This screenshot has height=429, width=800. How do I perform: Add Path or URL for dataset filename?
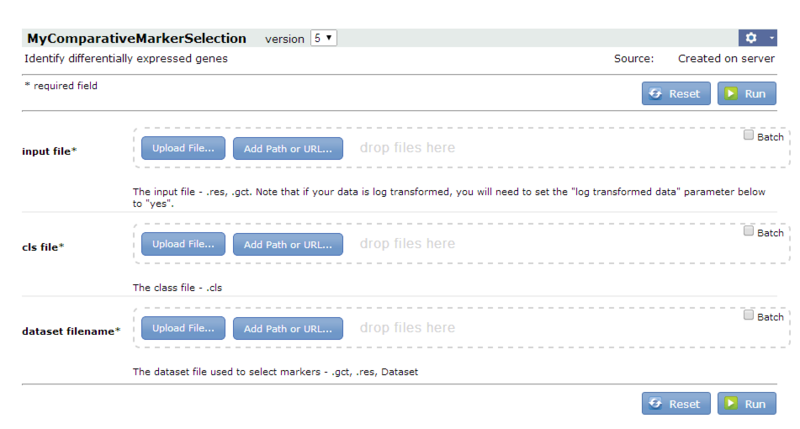click(x=288, y=329)
